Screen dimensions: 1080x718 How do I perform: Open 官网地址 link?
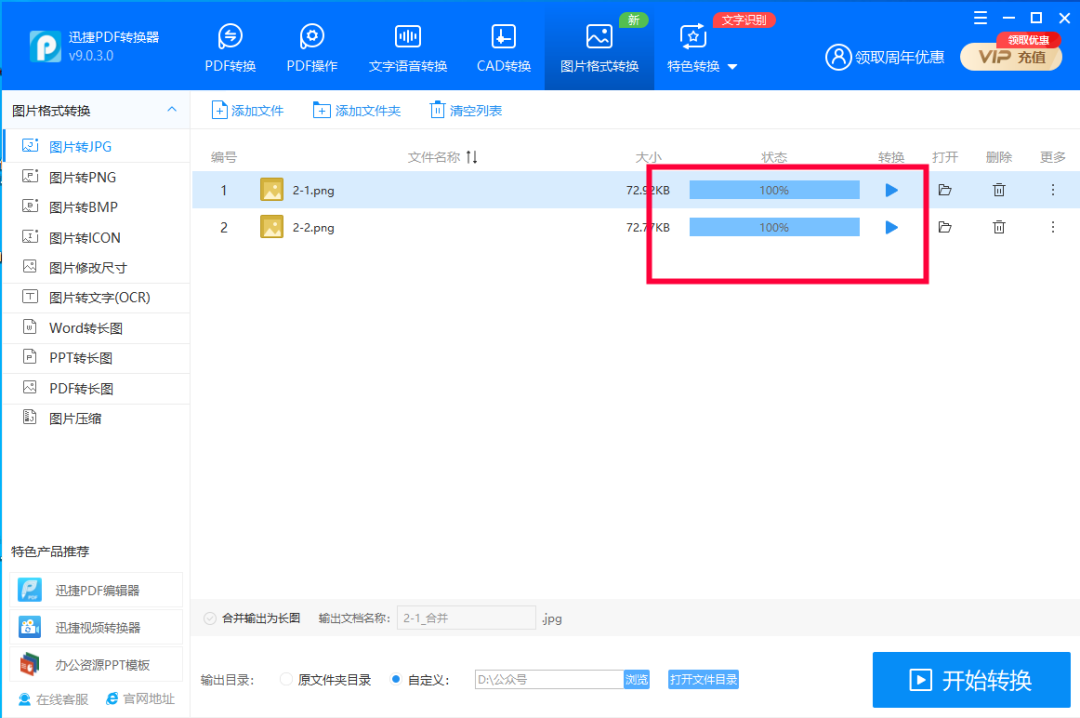[141, 699]
